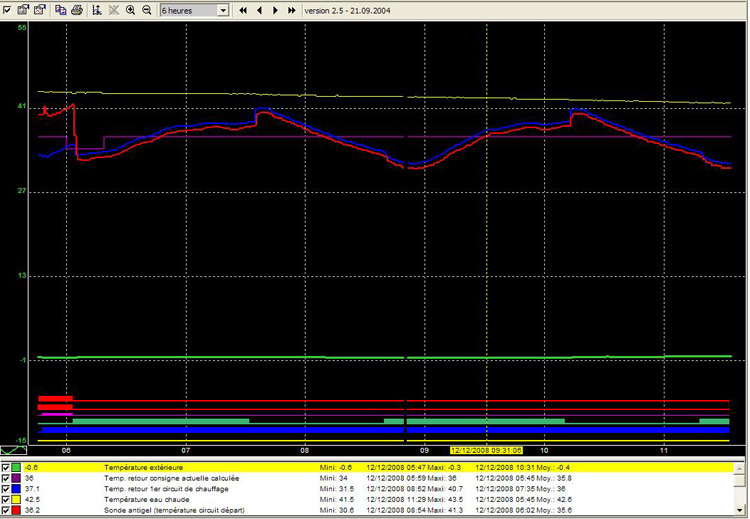Screen dimensions: 750x519
Task: Click the zoom in magnifier icon
Action: pyautogui.click(x=131, y=9)
